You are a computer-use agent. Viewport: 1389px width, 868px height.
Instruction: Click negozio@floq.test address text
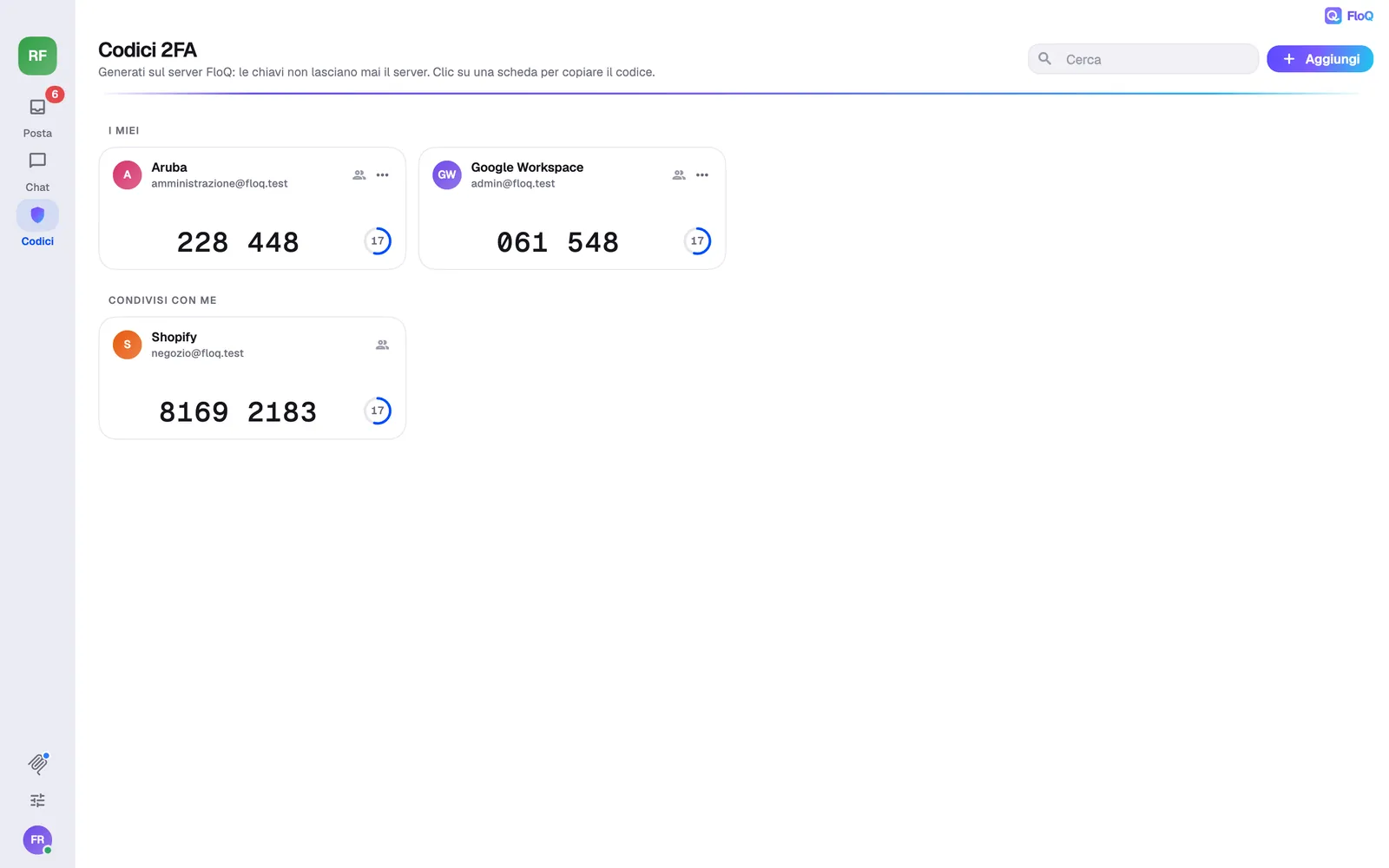tap(198, 353)
